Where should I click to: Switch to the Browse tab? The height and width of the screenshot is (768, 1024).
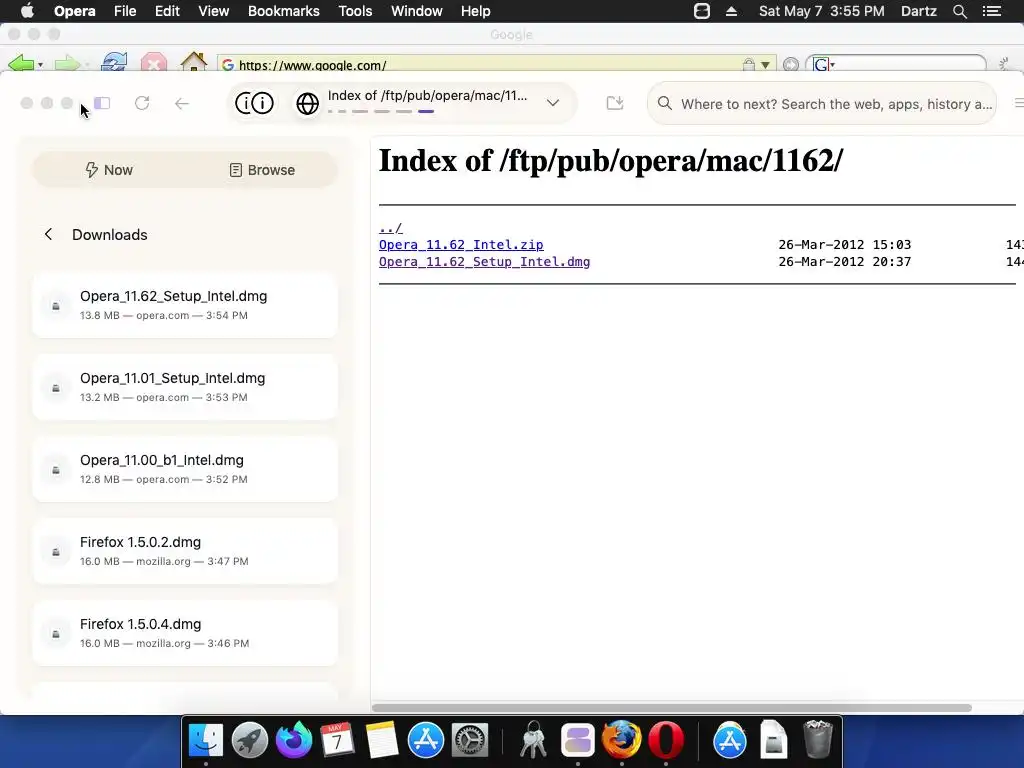(262, 170)
